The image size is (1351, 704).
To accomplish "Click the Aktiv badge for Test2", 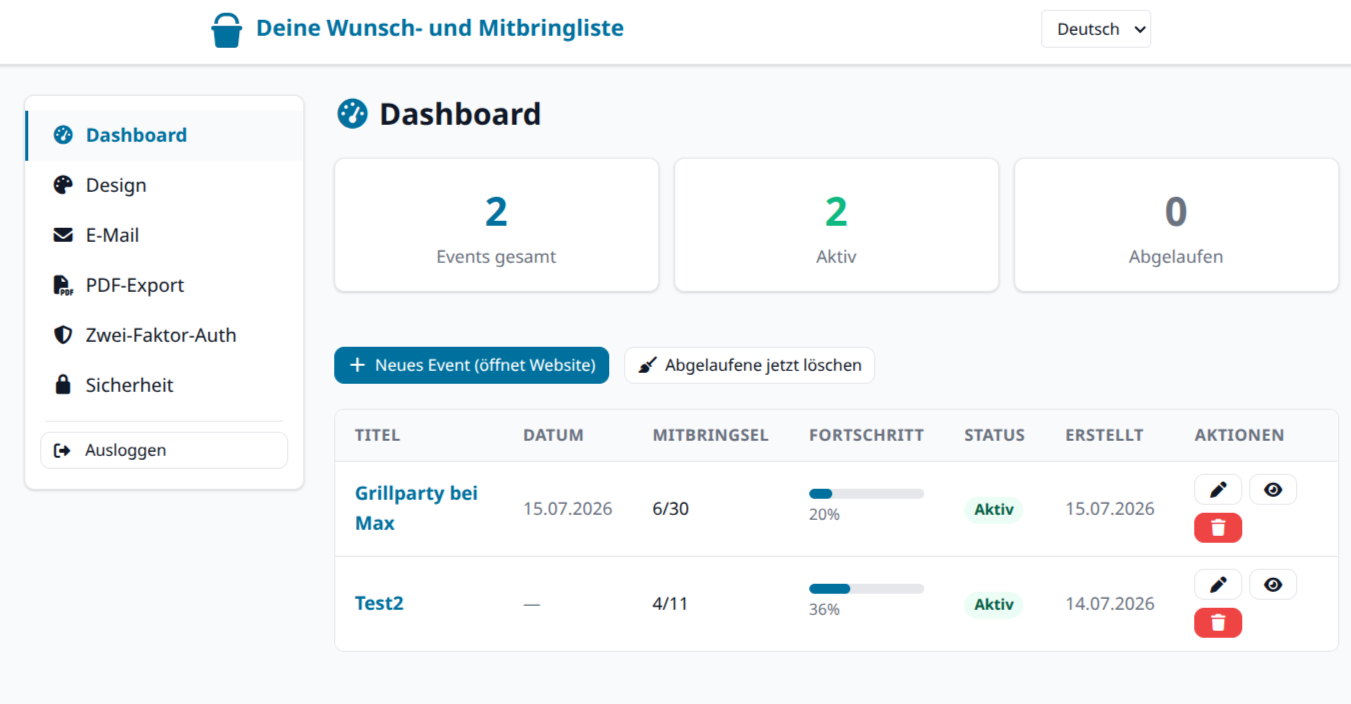I will tap(994, 604).
